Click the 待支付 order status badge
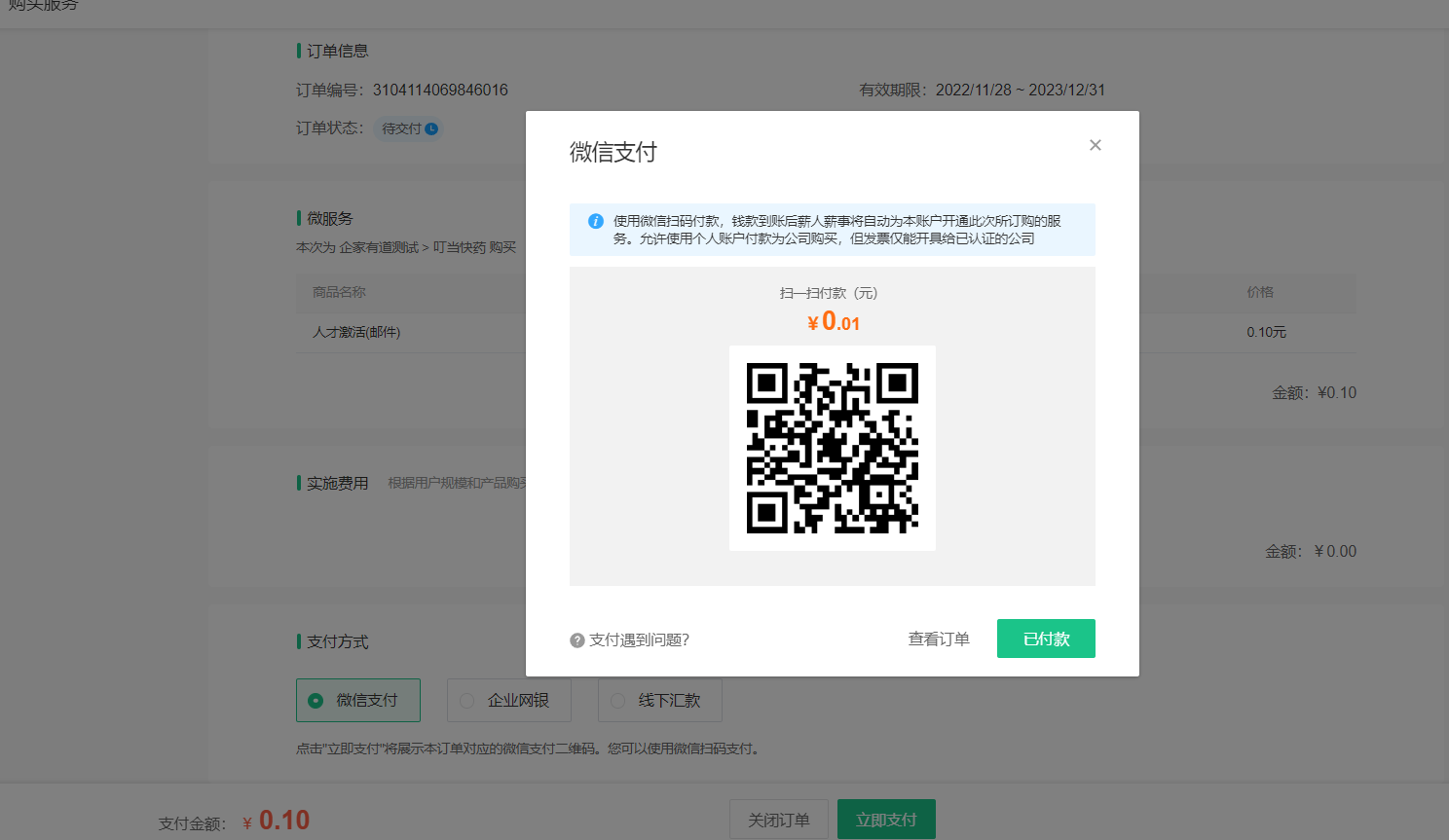 [x=409, y=128]
